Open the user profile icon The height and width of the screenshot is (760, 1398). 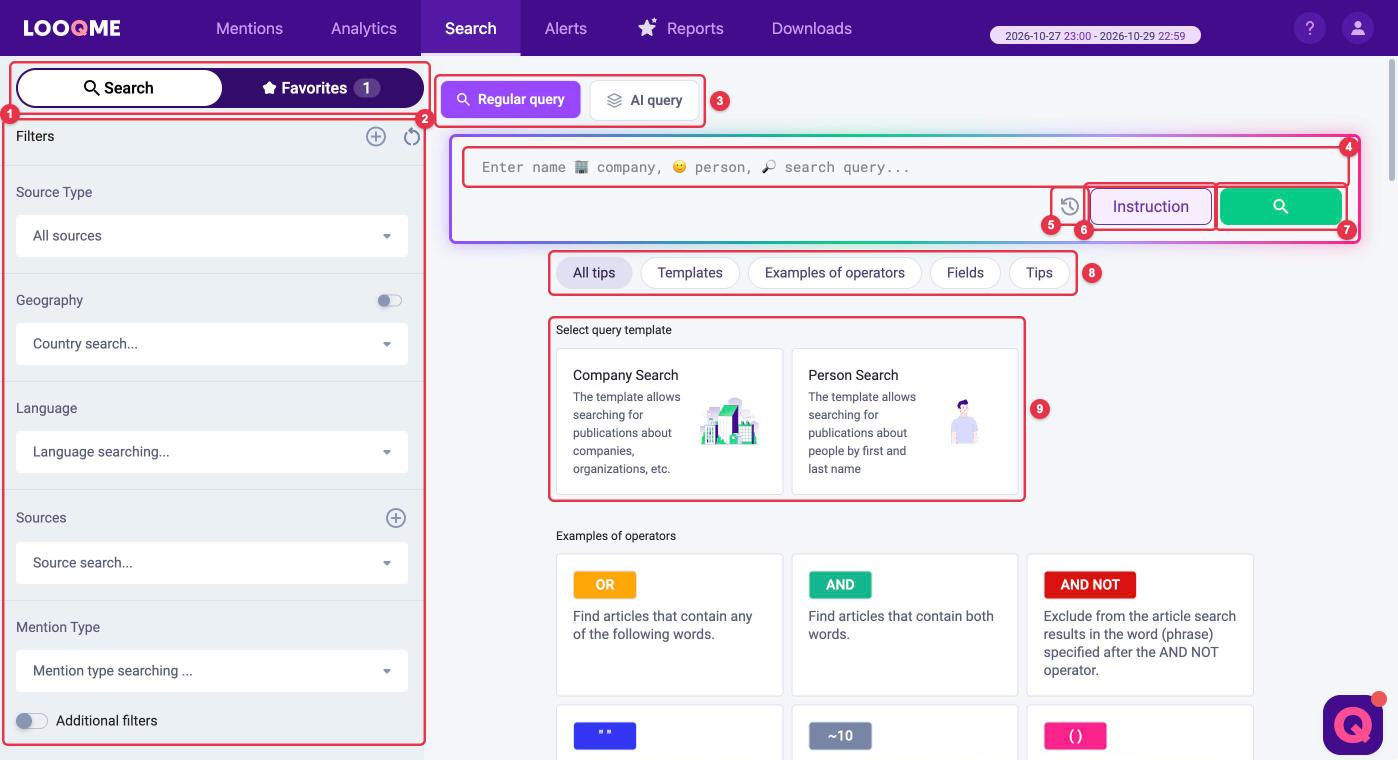click(1357, 28)
